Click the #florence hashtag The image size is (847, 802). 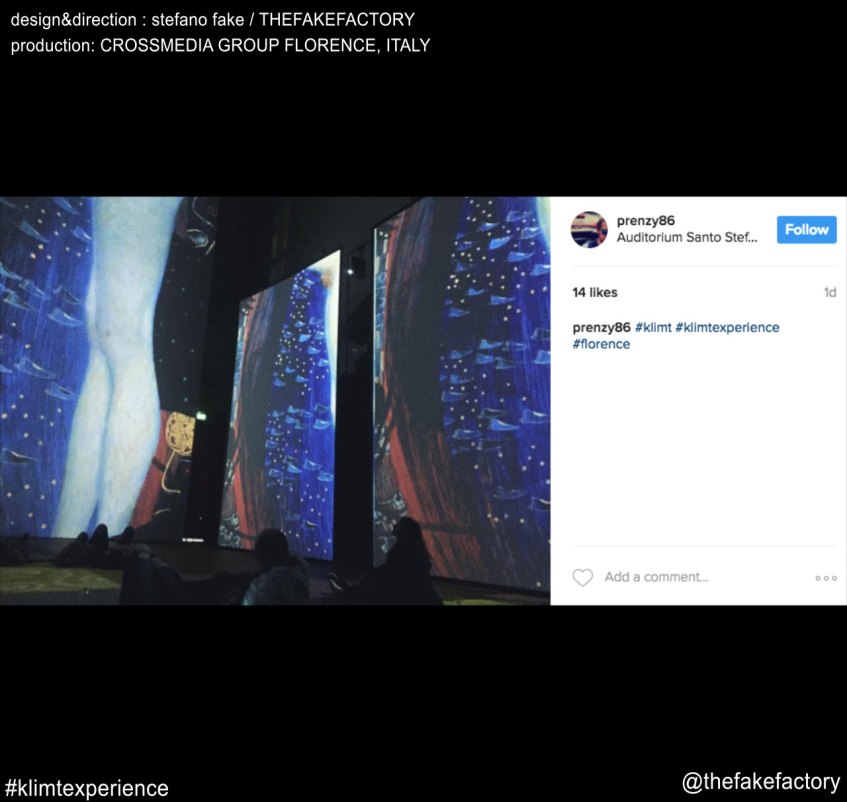(601, 344)
